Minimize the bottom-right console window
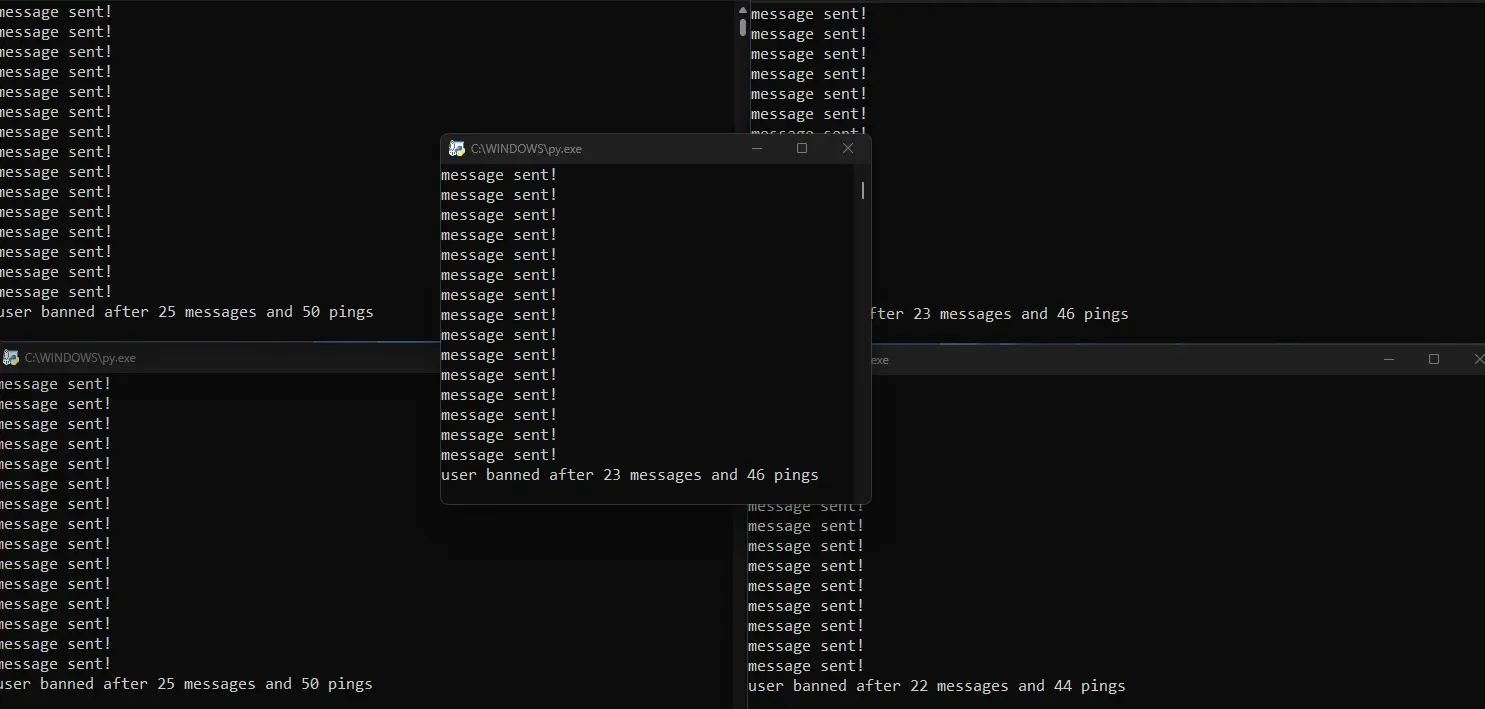Image resolution: width=1485 pixels, height=709 pixels. pyautogui.click(x=1389, y=359)
